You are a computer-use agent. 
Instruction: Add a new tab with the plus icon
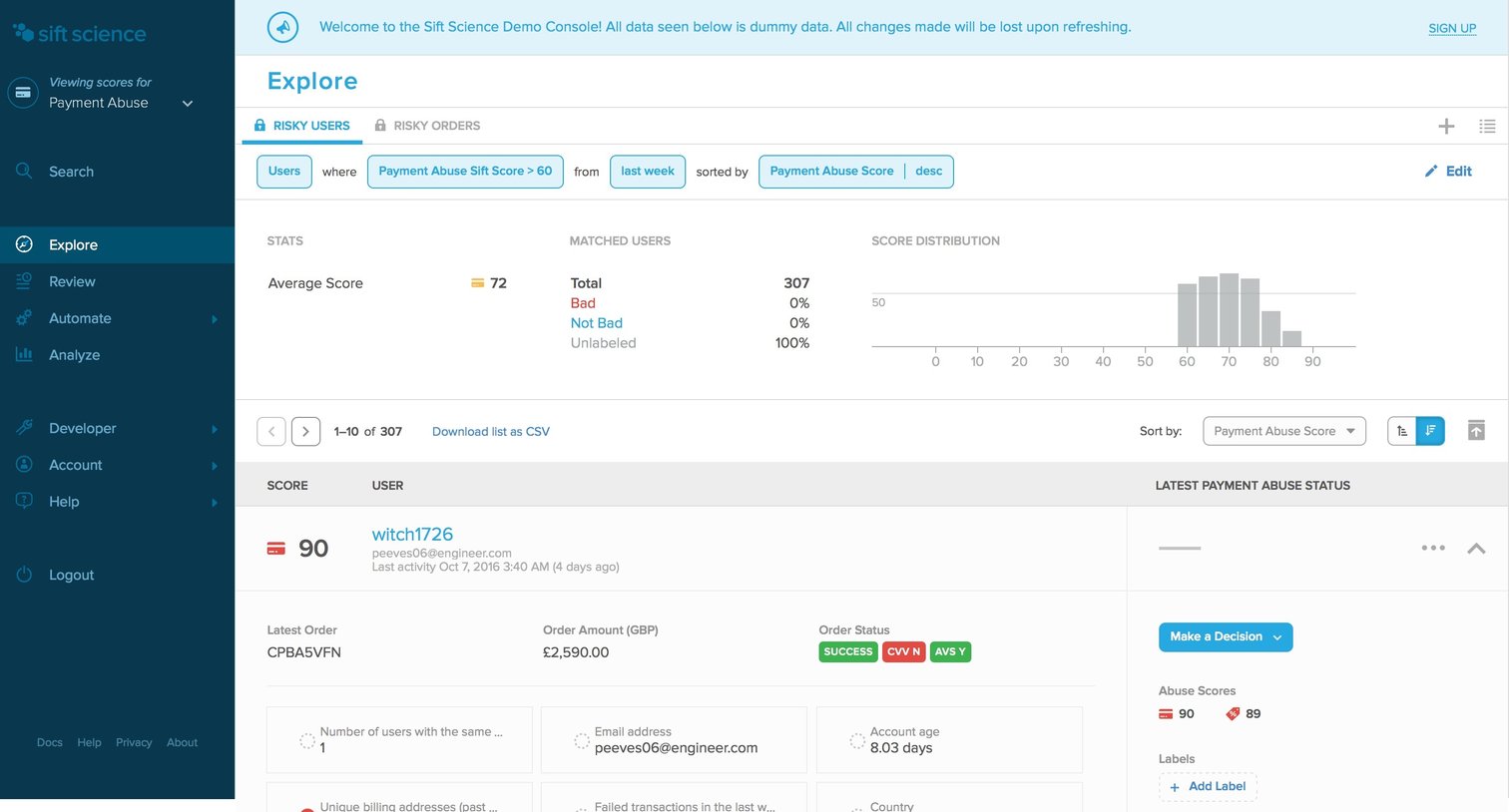1446,126
